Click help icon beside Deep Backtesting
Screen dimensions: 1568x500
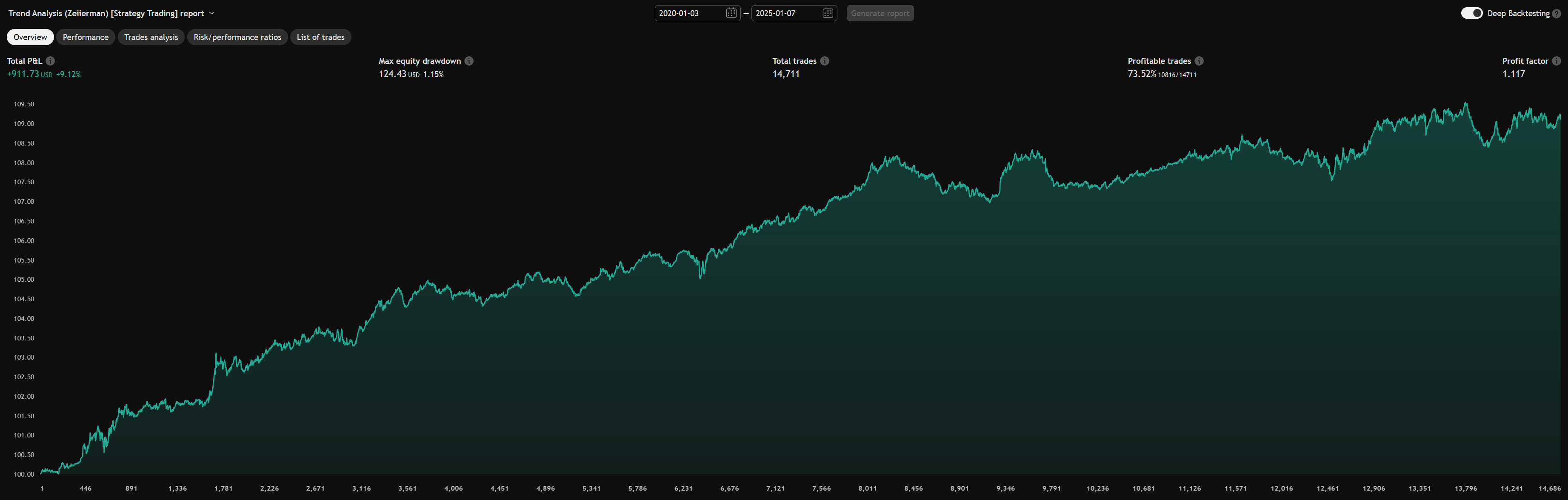coord(1557,13)
